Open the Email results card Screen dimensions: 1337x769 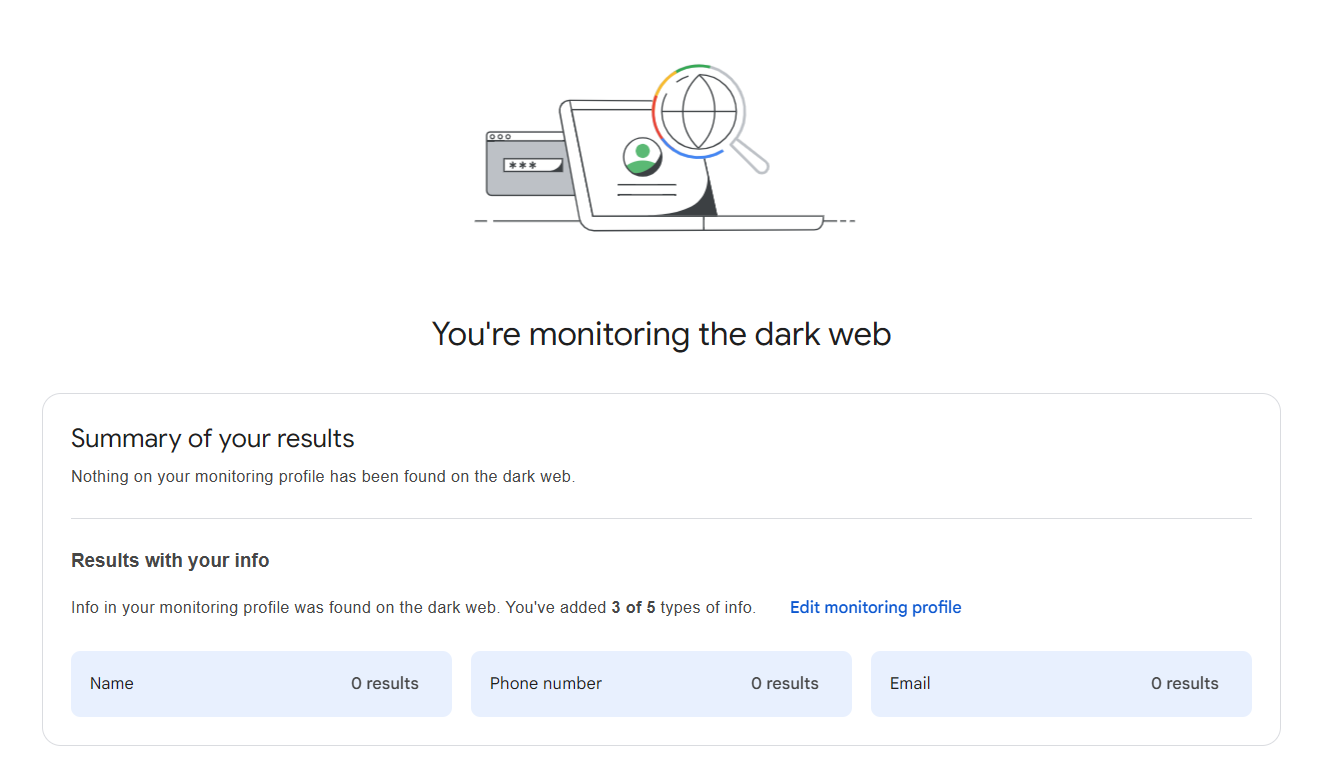pyautogui.click(x=1061, y=684)
